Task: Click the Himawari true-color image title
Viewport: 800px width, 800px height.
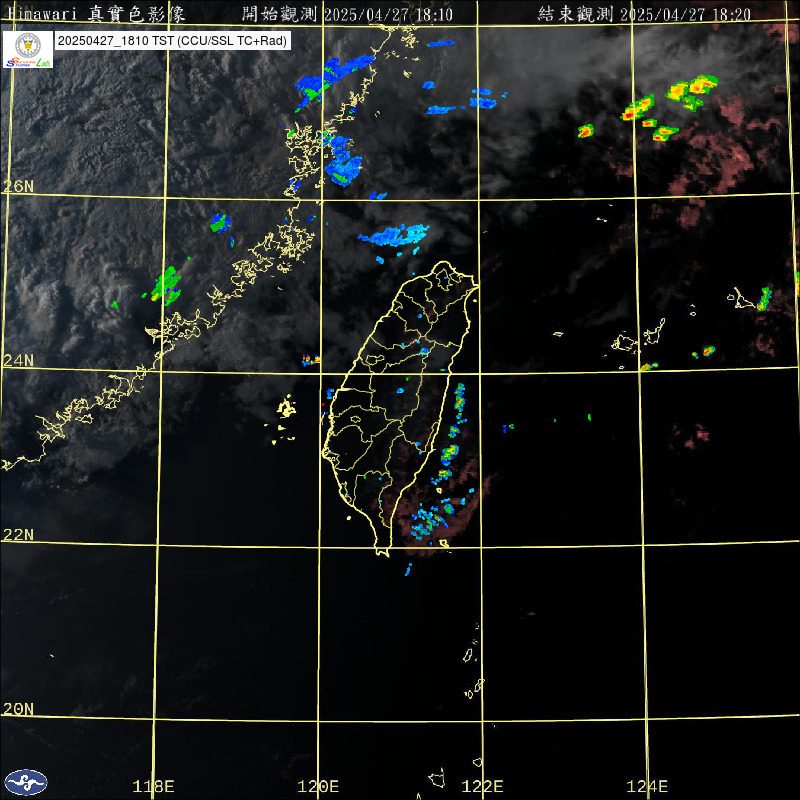Action: point(97,14)
